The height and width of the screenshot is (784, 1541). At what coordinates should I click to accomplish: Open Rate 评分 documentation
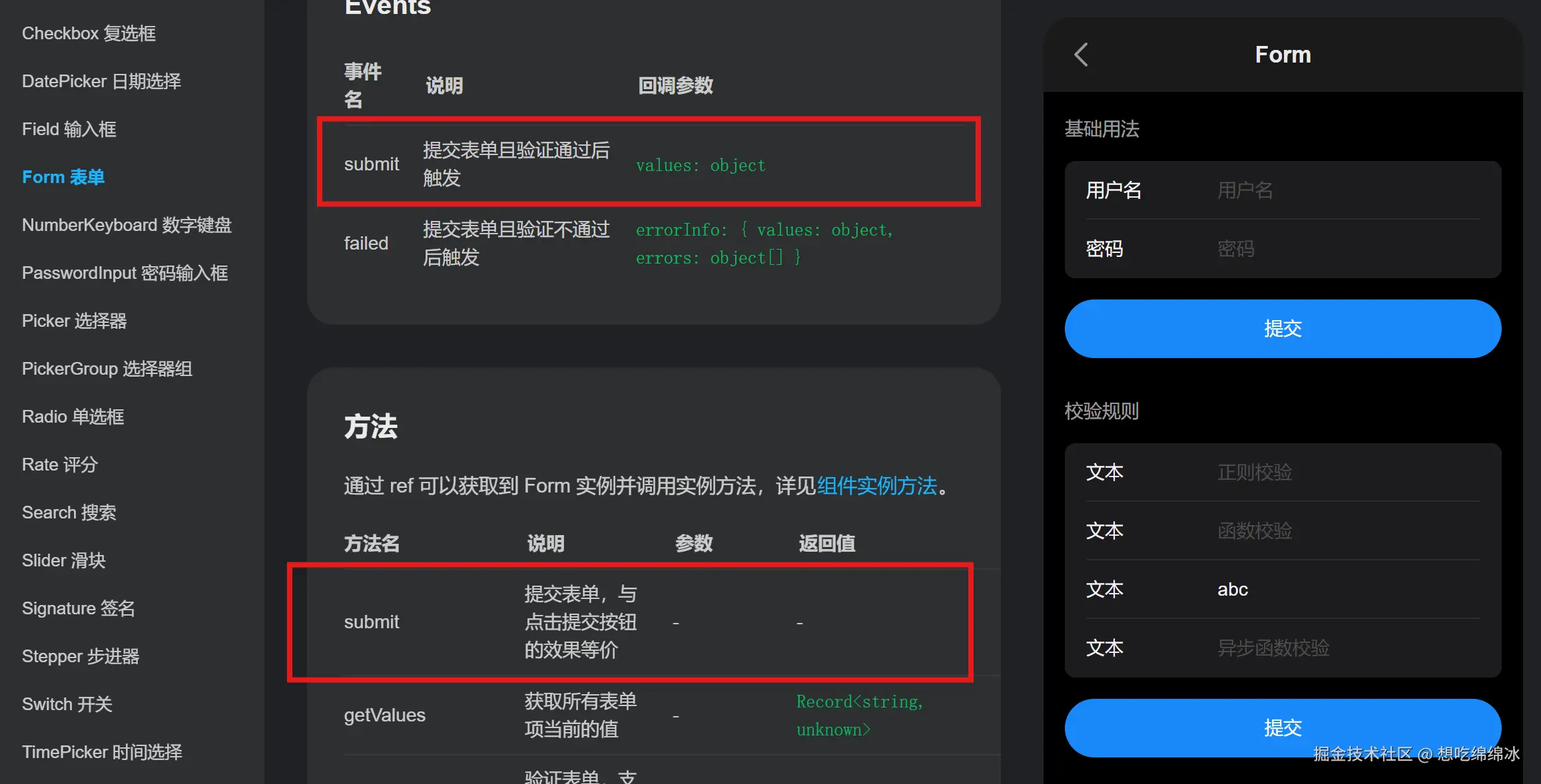[x=59, y=464]
